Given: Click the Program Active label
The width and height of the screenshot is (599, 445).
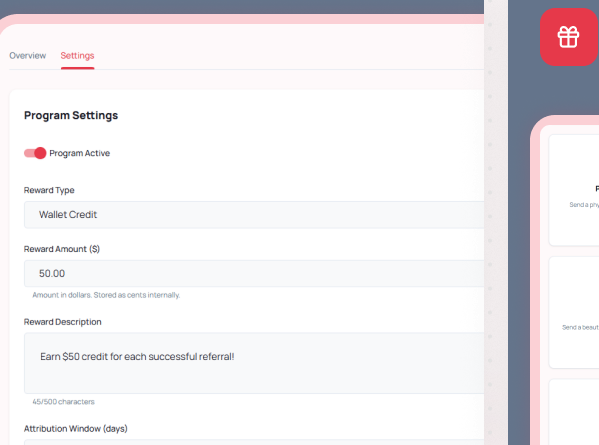Looking at the screenshot, I should 79,153.
